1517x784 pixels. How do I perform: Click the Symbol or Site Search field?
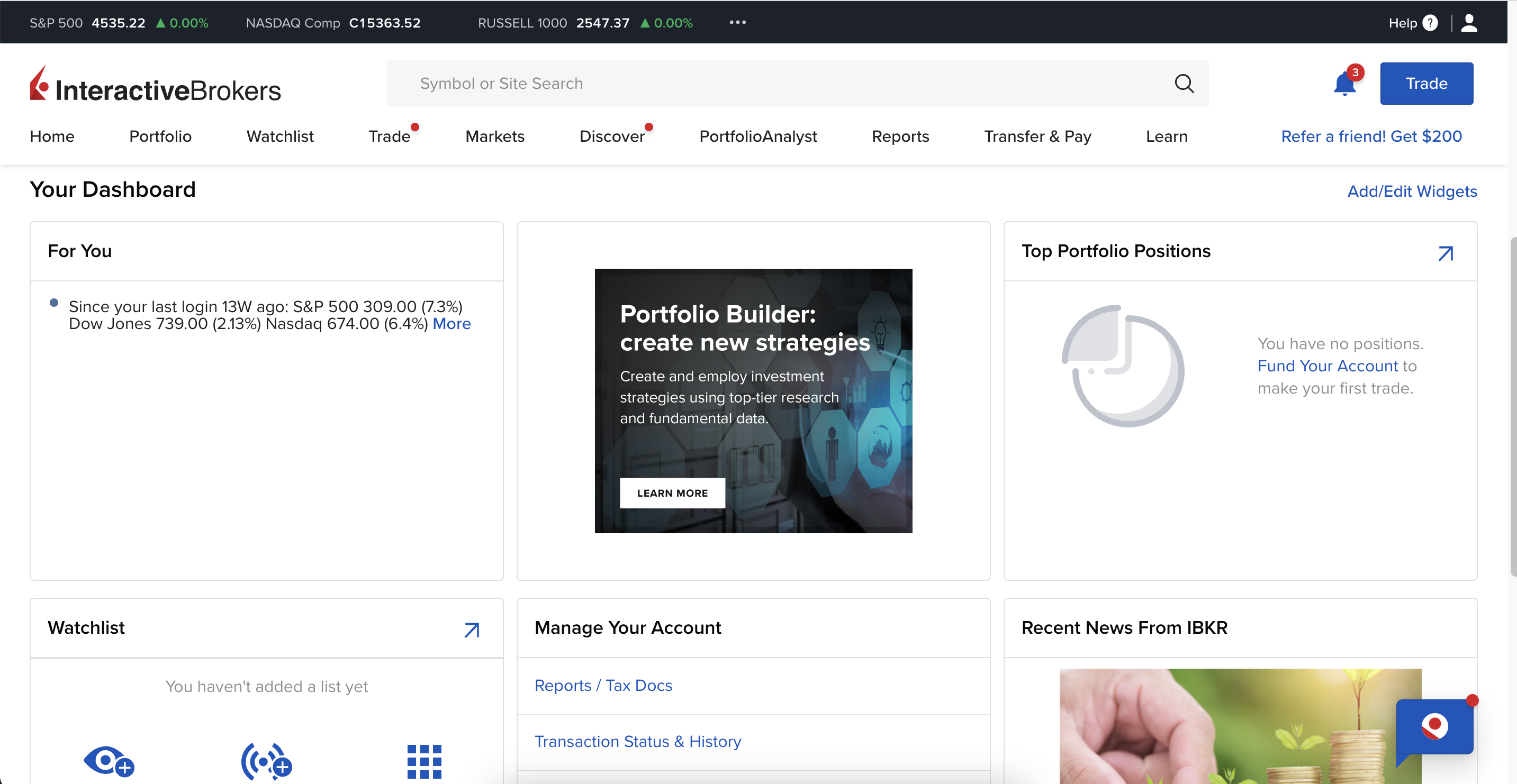[797, 84]
